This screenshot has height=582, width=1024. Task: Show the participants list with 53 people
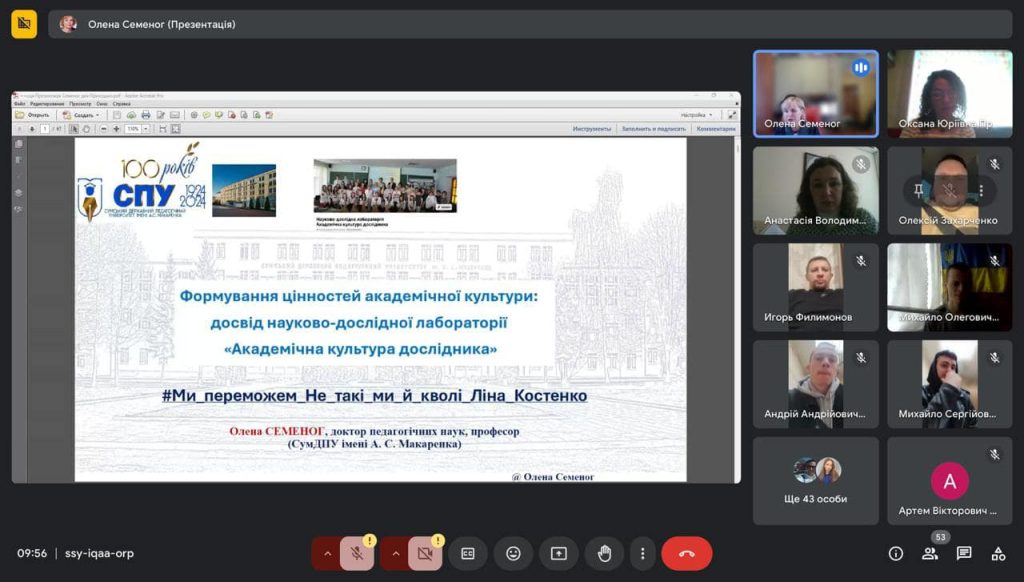click(930, 553)
